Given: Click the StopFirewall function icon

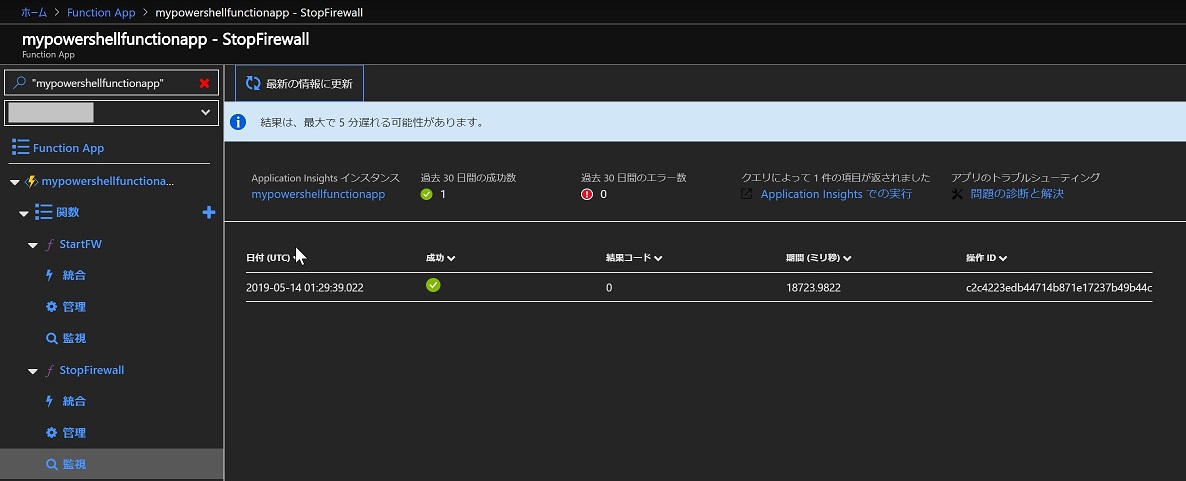Looking at the screenshot, I should click(x=50, y=371).
